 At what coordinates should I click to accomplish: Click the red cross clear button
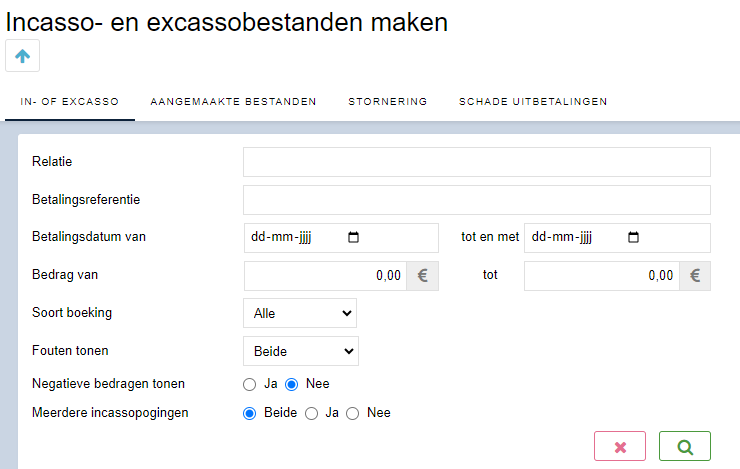620,446
